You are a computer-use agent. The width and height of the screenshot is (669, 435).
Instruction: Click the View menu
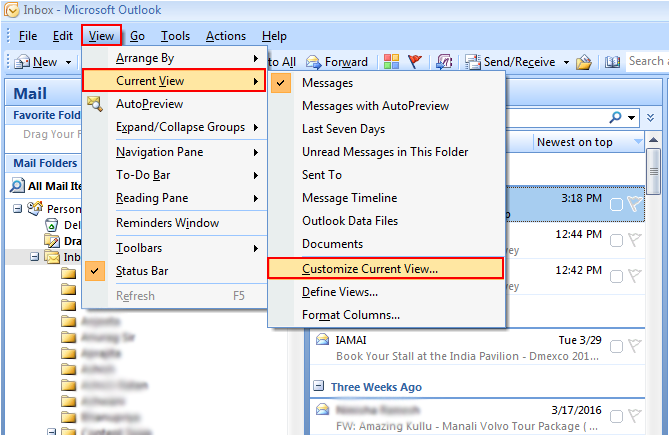101,36
